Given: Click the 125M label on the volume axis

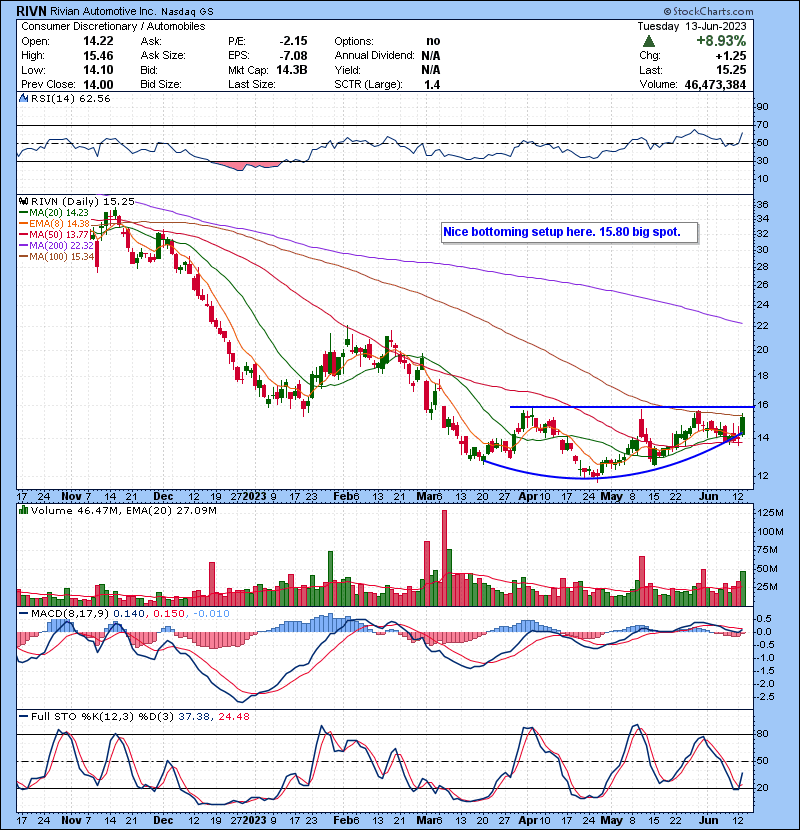Looking at the screenshot, I should point(770,512).
